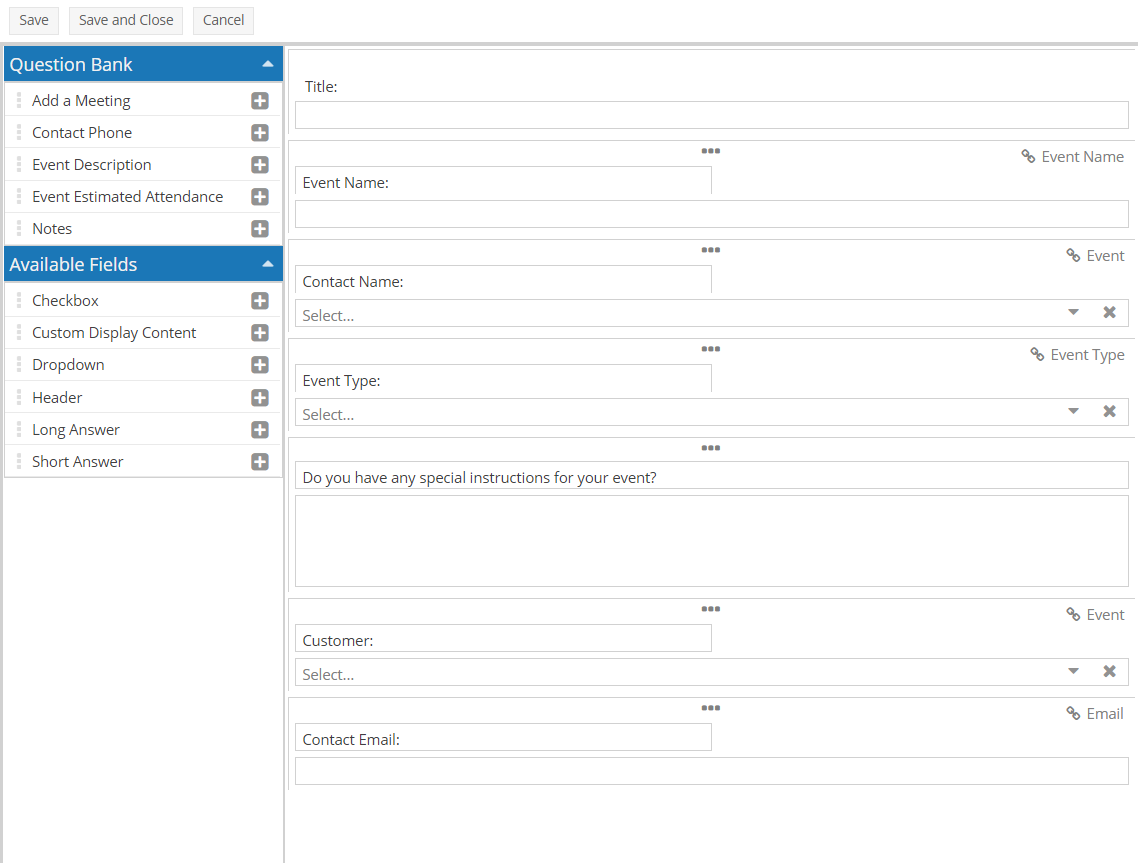Edit the 'Contact Name:' label field
Image resolution: width=1138 pixels, height=863 pixels.
(x=503, y=279)
